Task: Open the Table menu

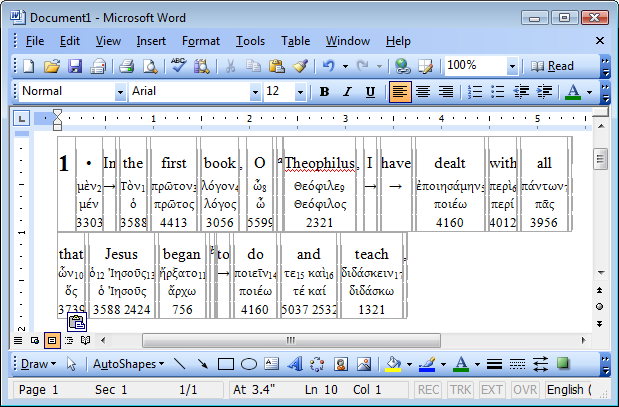Action: [295, 41]
